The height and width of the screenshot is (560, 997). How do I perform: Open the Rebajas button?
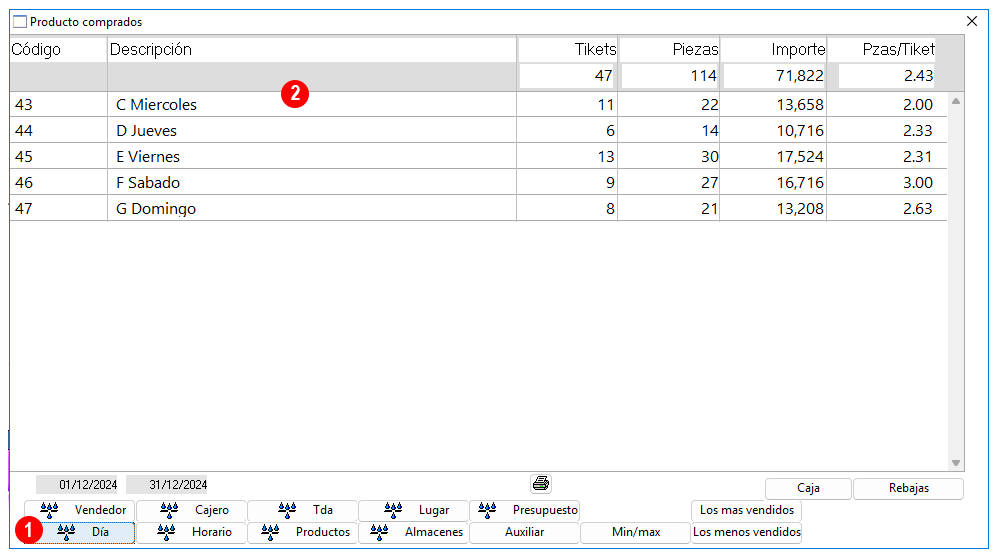[x=909, y=488]
